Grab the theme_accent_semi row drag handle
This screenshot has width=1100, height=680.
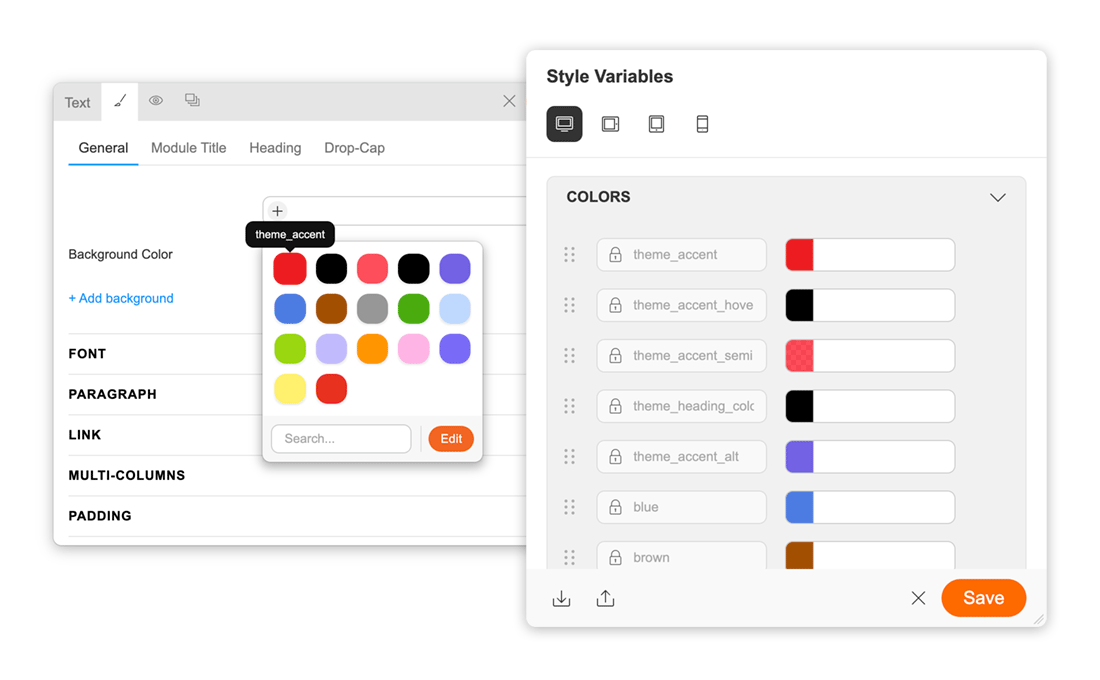(x=570, y=356)
